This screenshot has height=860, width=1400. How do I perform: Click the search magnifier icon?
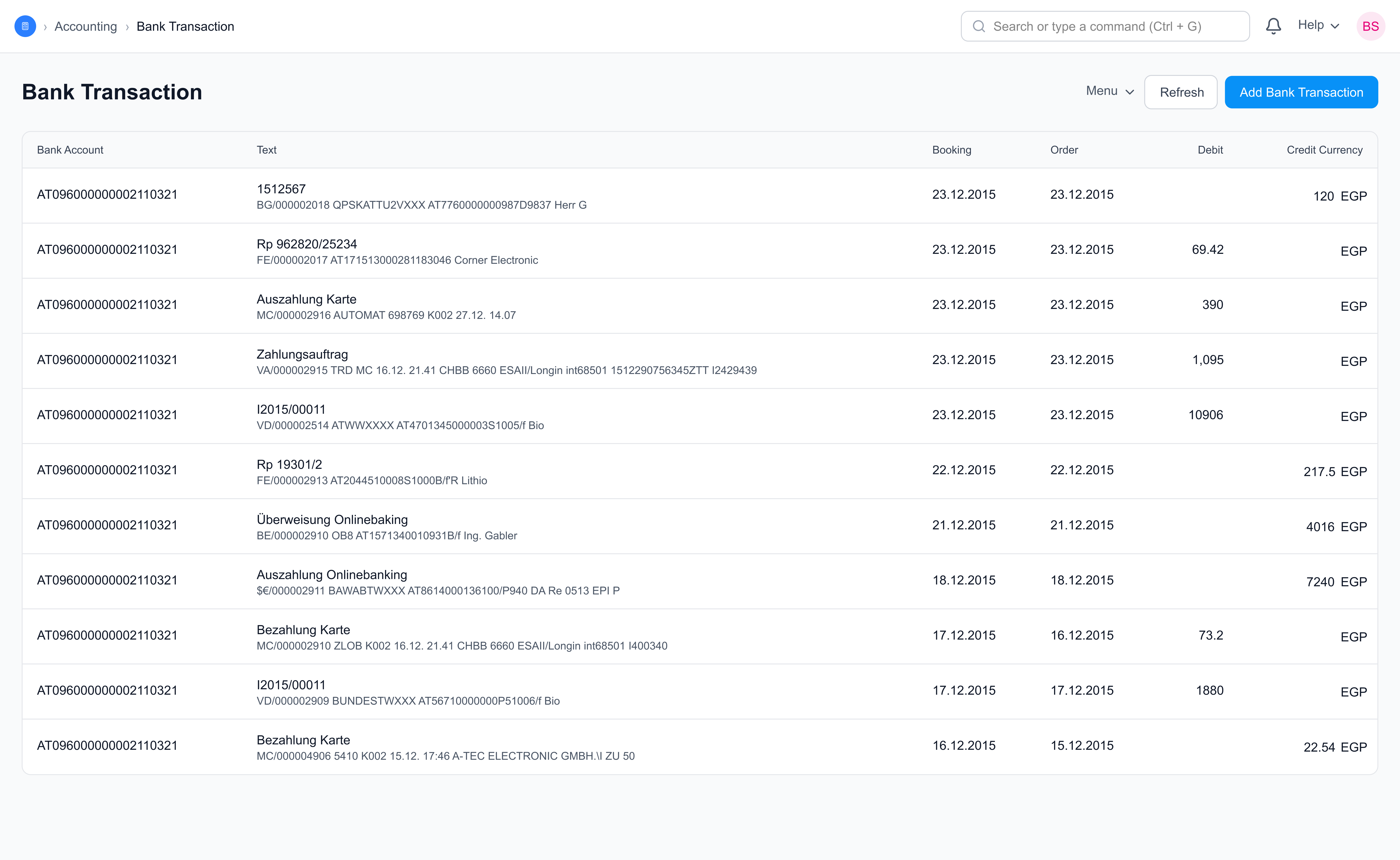tap(979, 26)
